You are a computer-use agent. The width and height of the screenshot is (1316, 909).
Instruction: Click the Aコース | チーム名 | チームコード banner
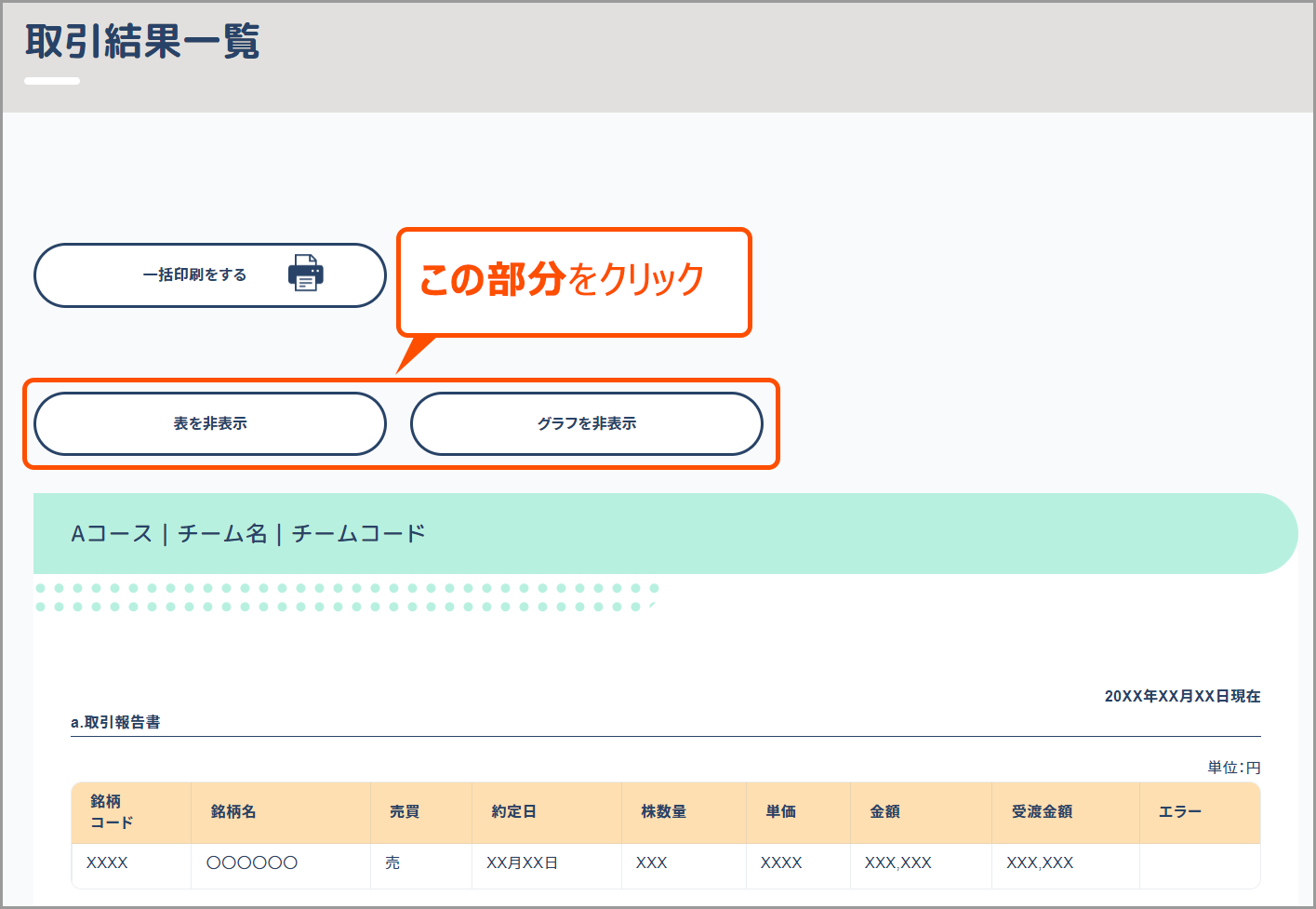665,533
